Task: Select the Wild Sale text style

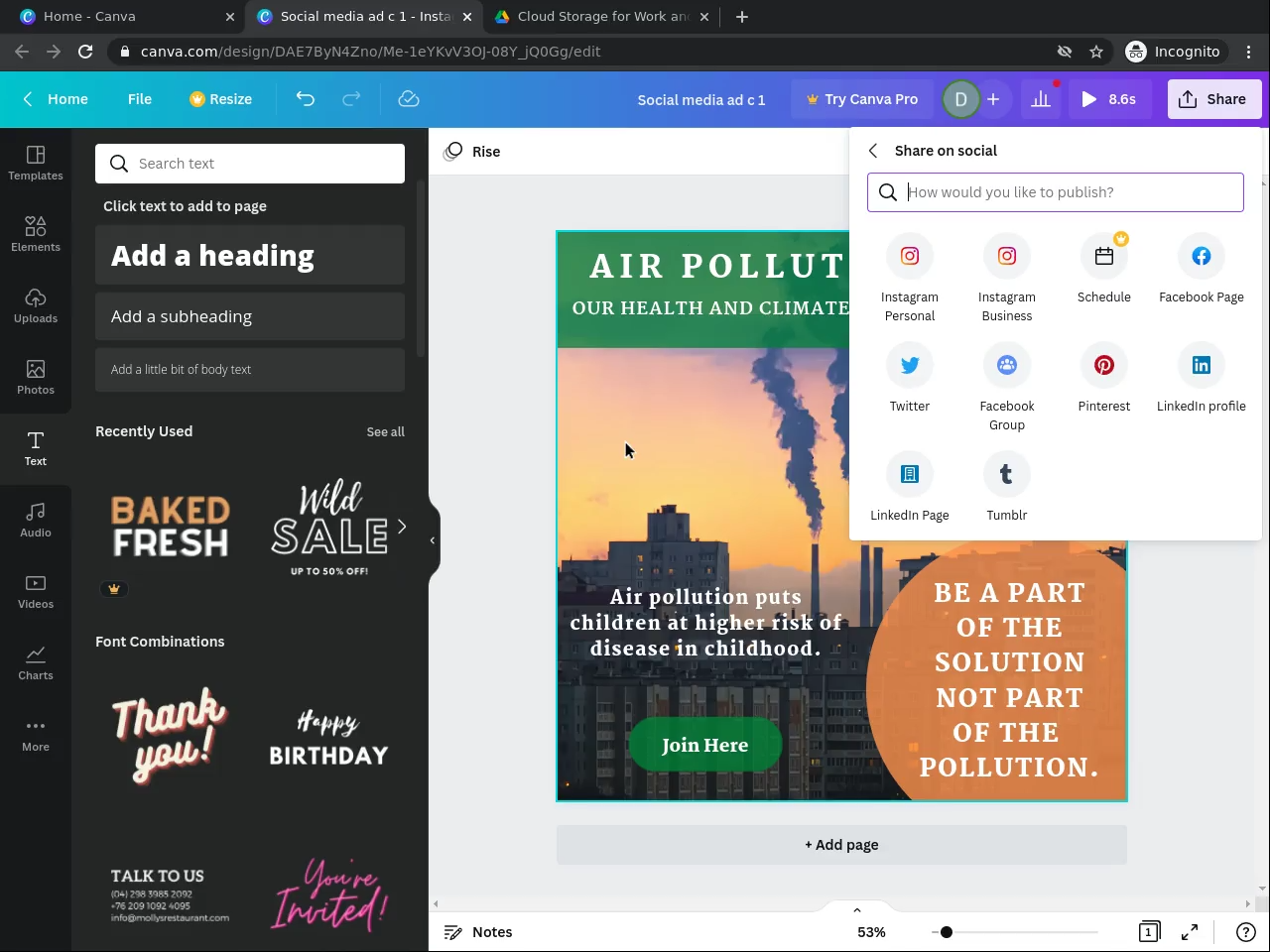Action: [329, 527]
